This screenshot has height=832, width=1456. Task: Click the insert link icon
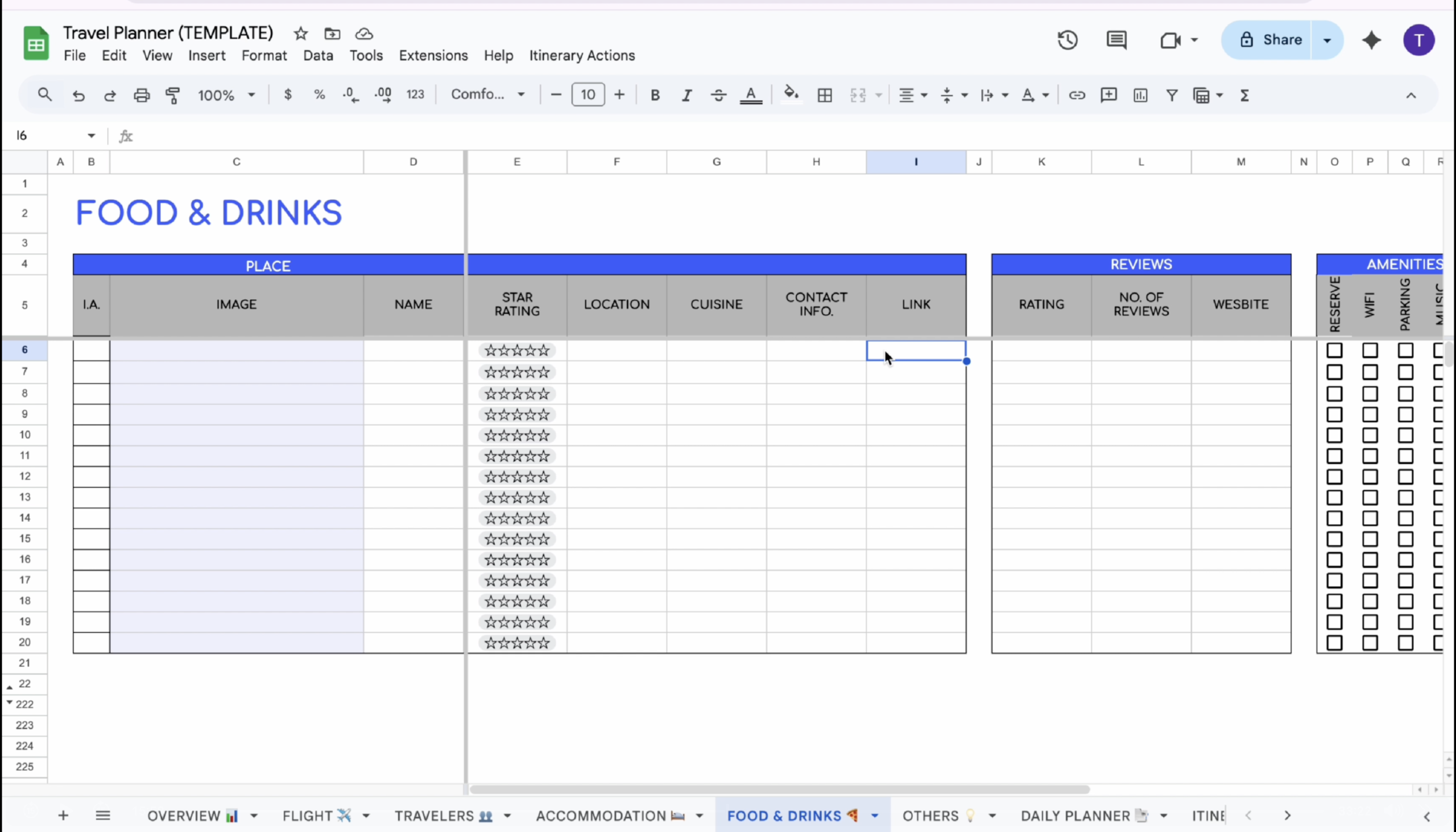(1077, 95)
